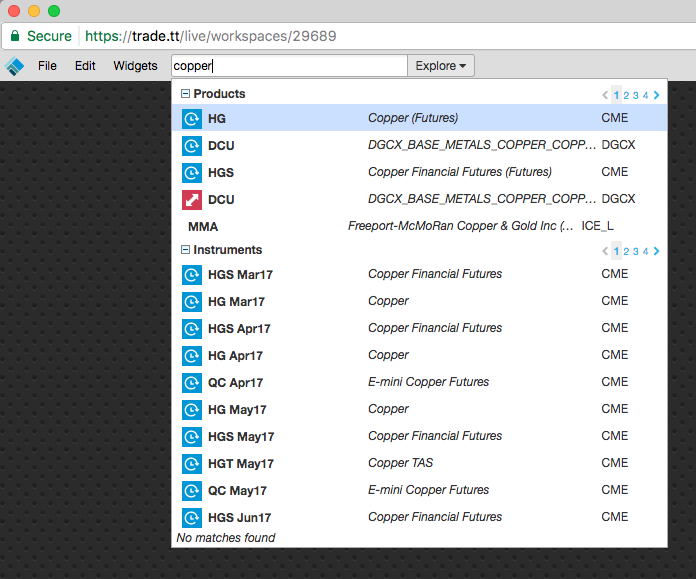Click the HGS Mar17 instrument icon
Screen dimensions: 696x579
[192, 275]
